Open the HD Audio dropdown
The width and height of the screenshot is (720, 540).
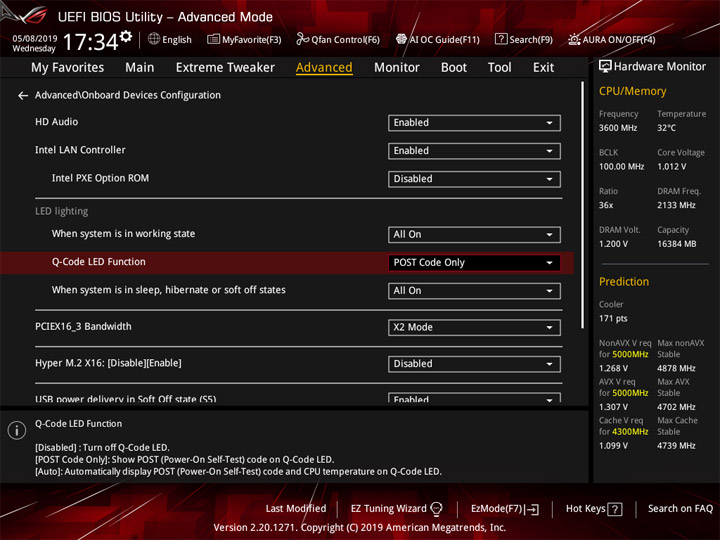click(x=474, y=123)
